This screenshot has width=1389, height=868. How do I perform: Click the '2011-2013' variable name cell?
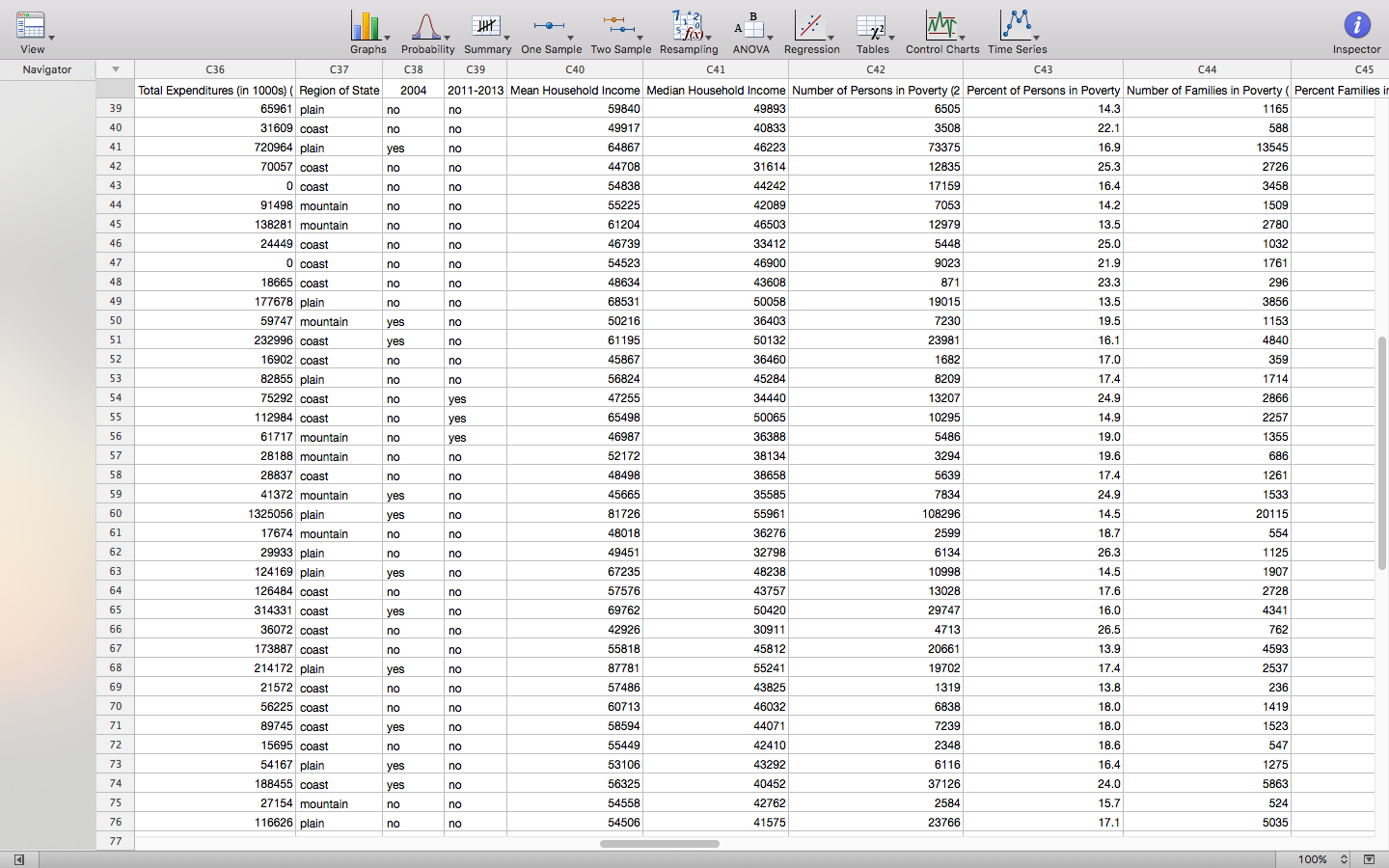[476, 90]
